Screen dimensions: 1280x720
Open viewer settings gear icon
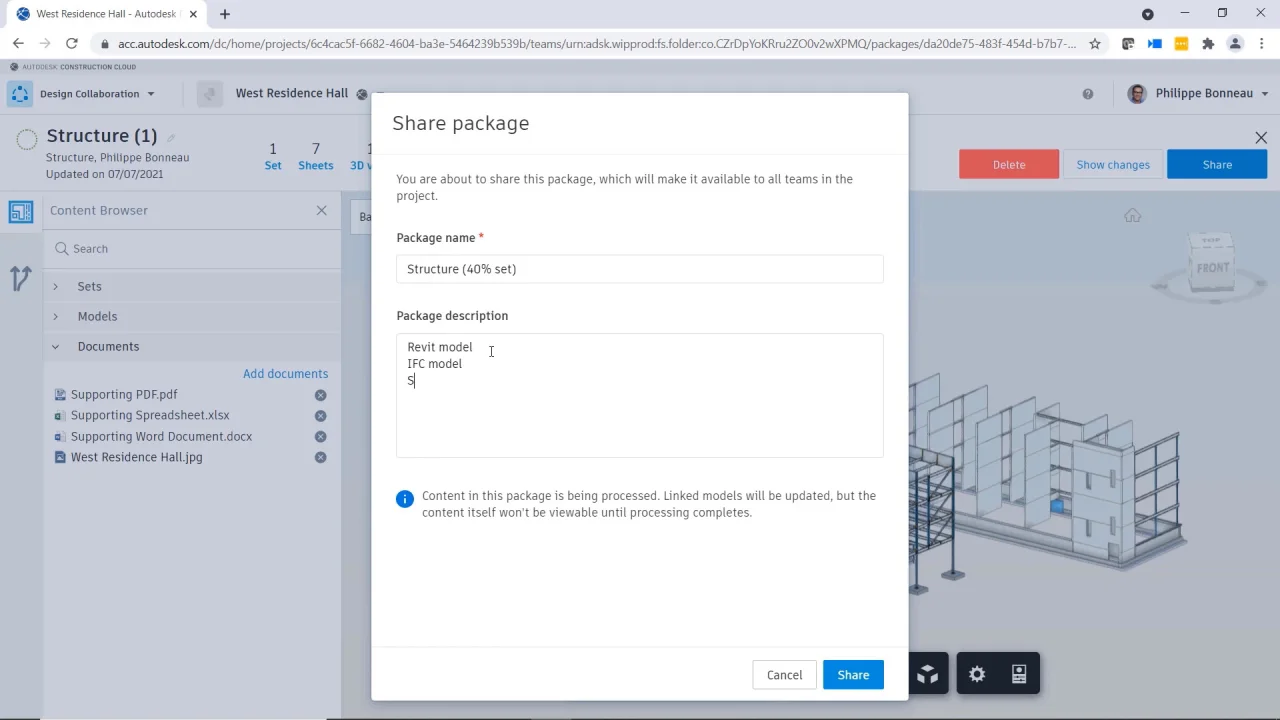[x=977, y=675]
